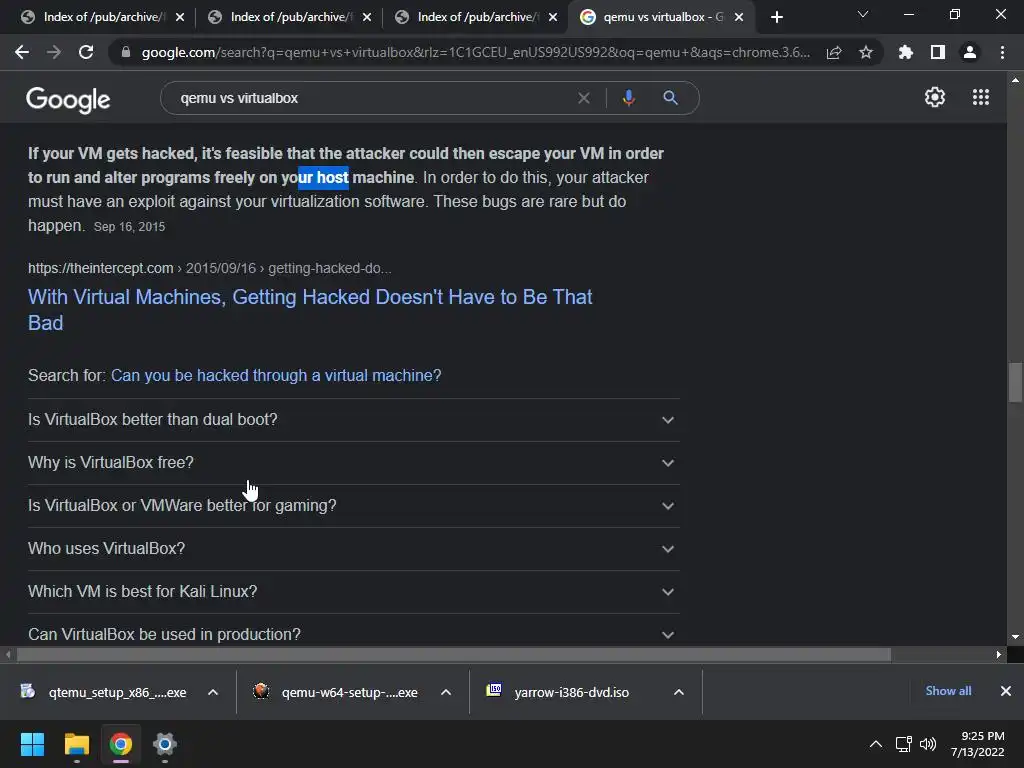This screenshot has width=1024, height=768.
Task: Close the first 'Index of /pub/archive' tab
Action: point(180,18)
